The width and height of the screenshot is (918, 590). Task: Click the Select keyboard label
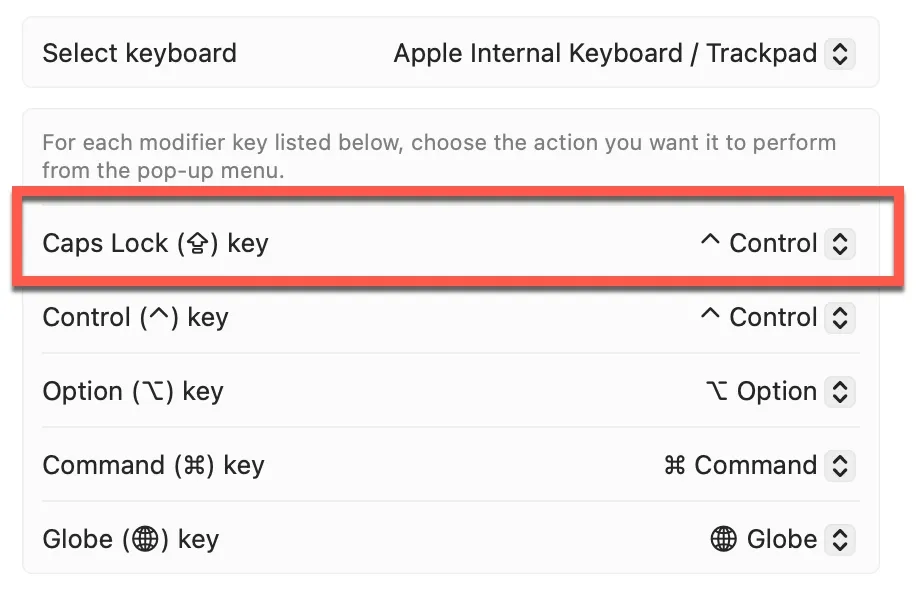coord(139,53)
